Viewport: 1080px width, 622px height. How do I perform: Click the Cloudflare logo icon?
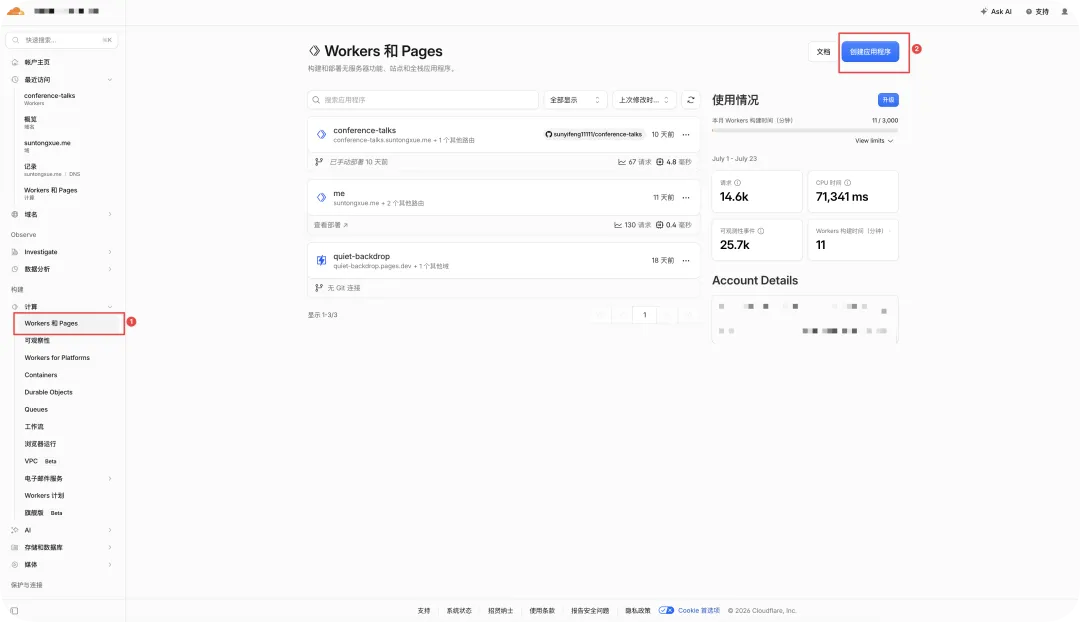(15, 11)
